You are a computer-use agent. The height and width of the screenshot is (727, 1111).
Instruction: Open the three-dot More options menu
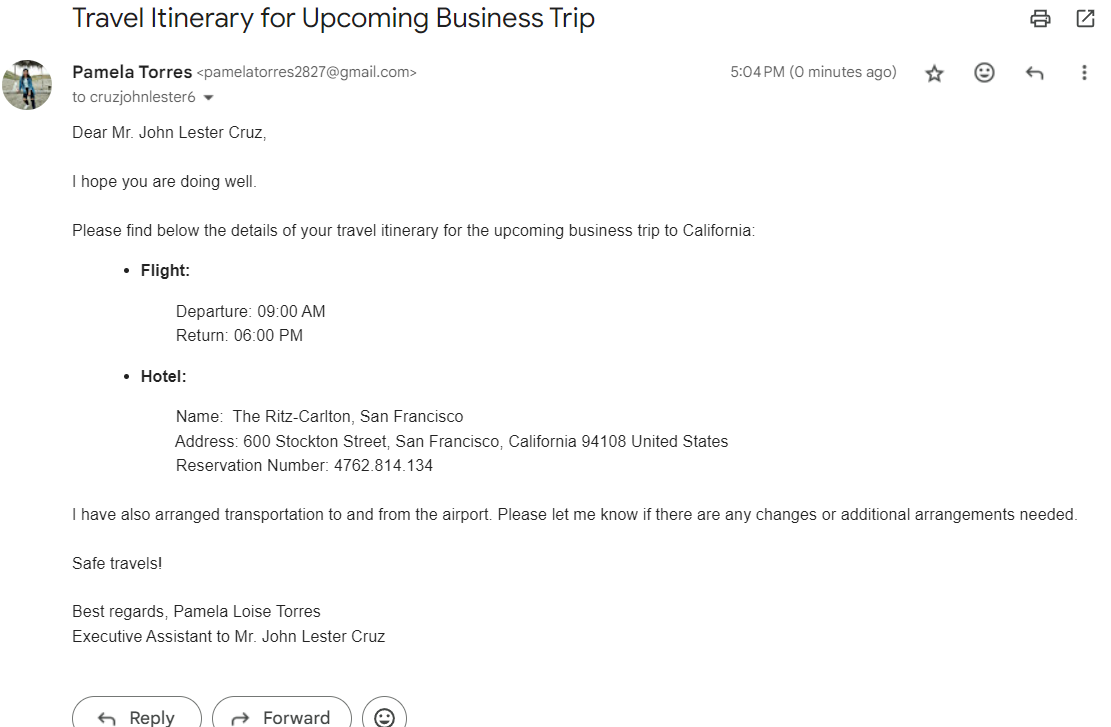[x=1084, y=73]
